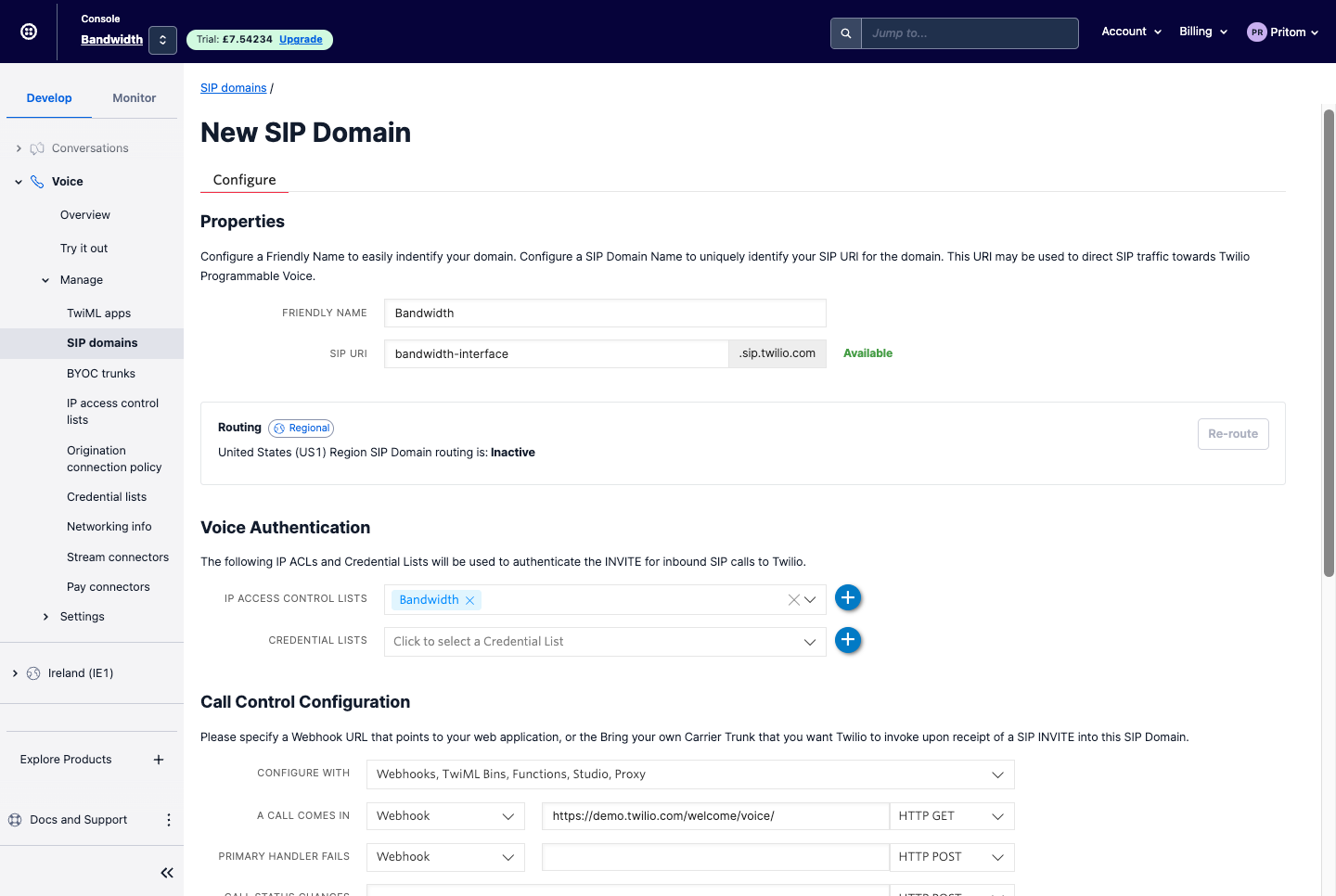
Task: Open the account switcher next to Bandwidth
Action: coord(162,40)
